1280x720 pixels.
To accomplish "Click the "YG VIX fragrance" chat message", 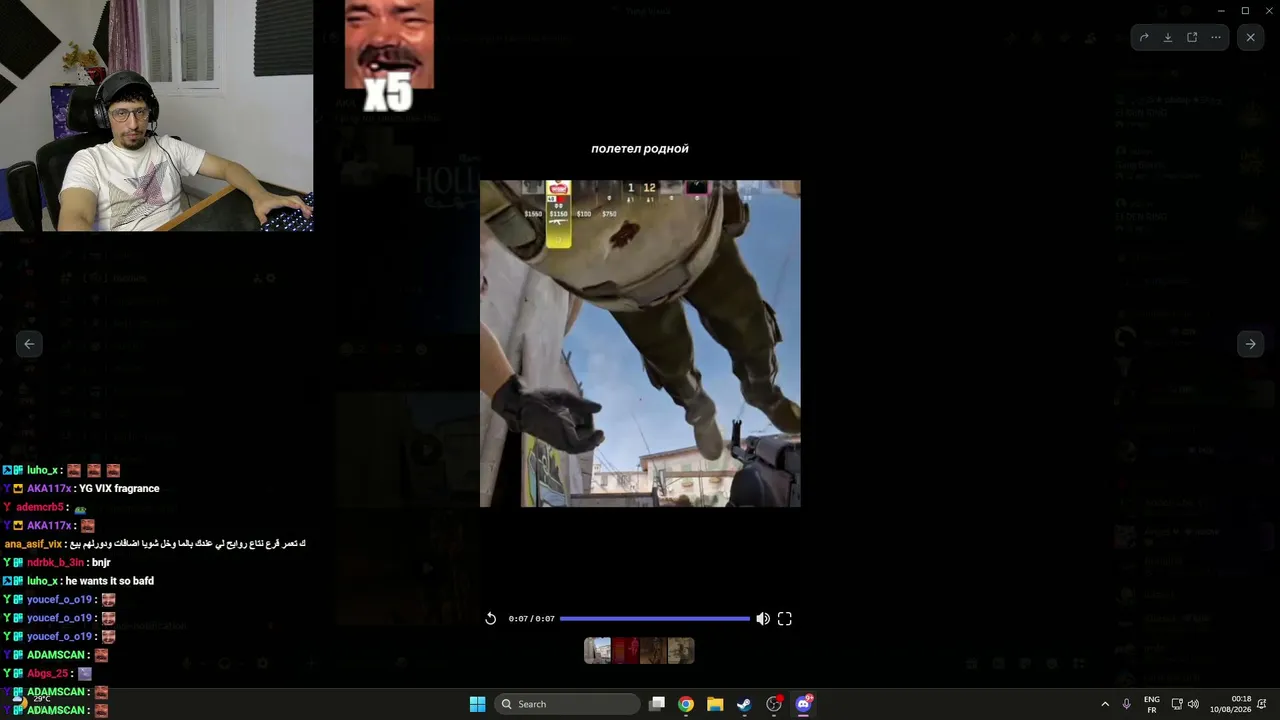I will coord(119,489).
